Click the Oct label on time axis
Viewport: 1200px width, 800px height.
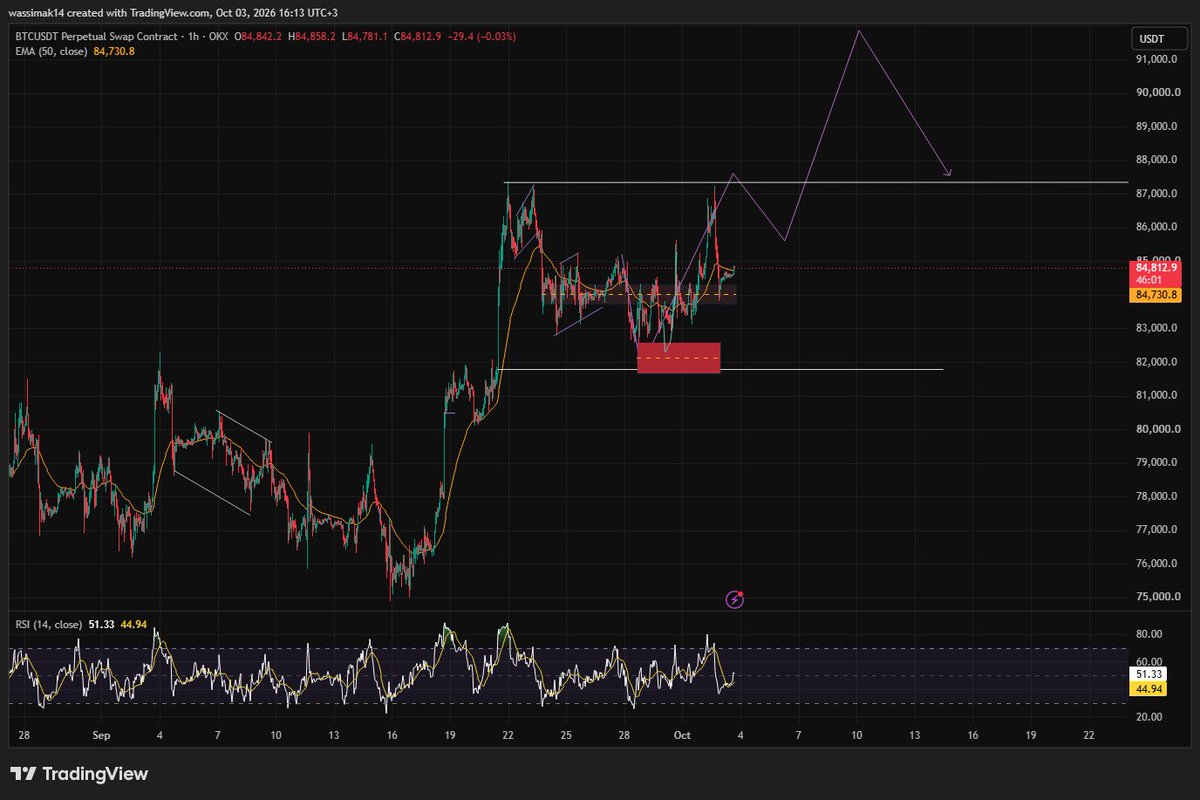tap(682, 735)
